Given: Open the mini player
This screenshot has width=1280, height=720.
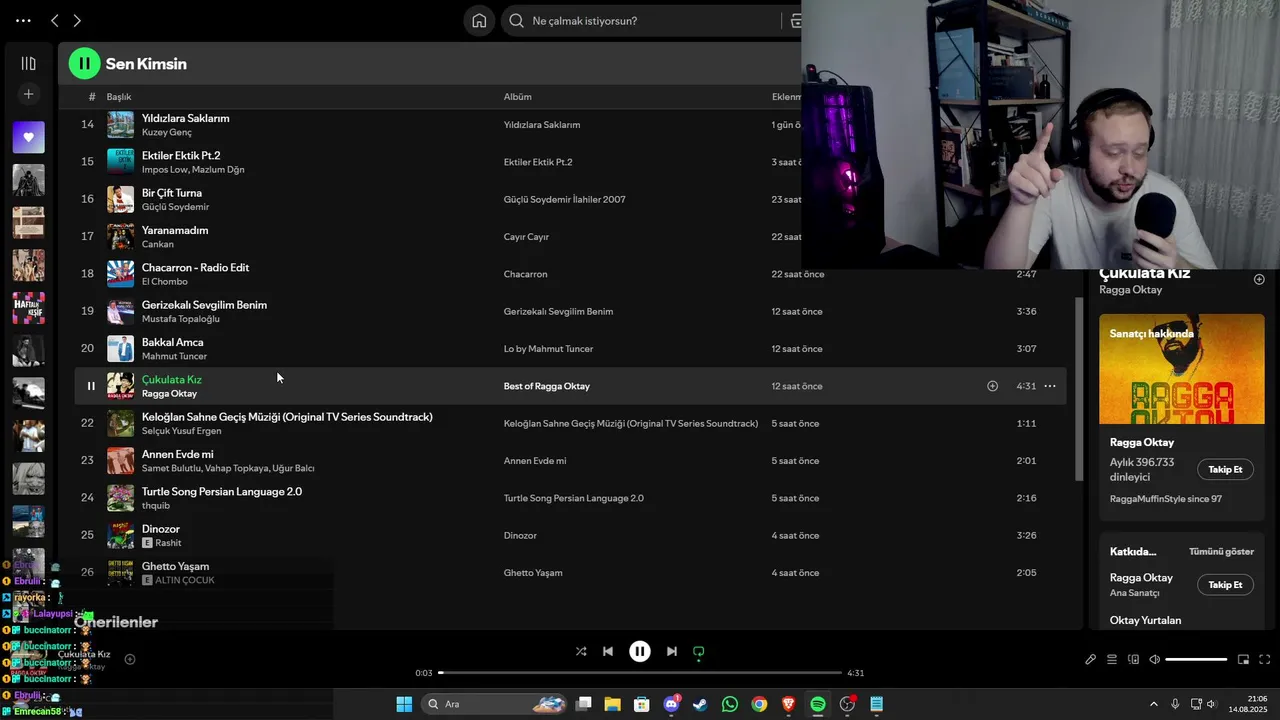Looking at the screenshot, I should click(x=1243, y=659).
